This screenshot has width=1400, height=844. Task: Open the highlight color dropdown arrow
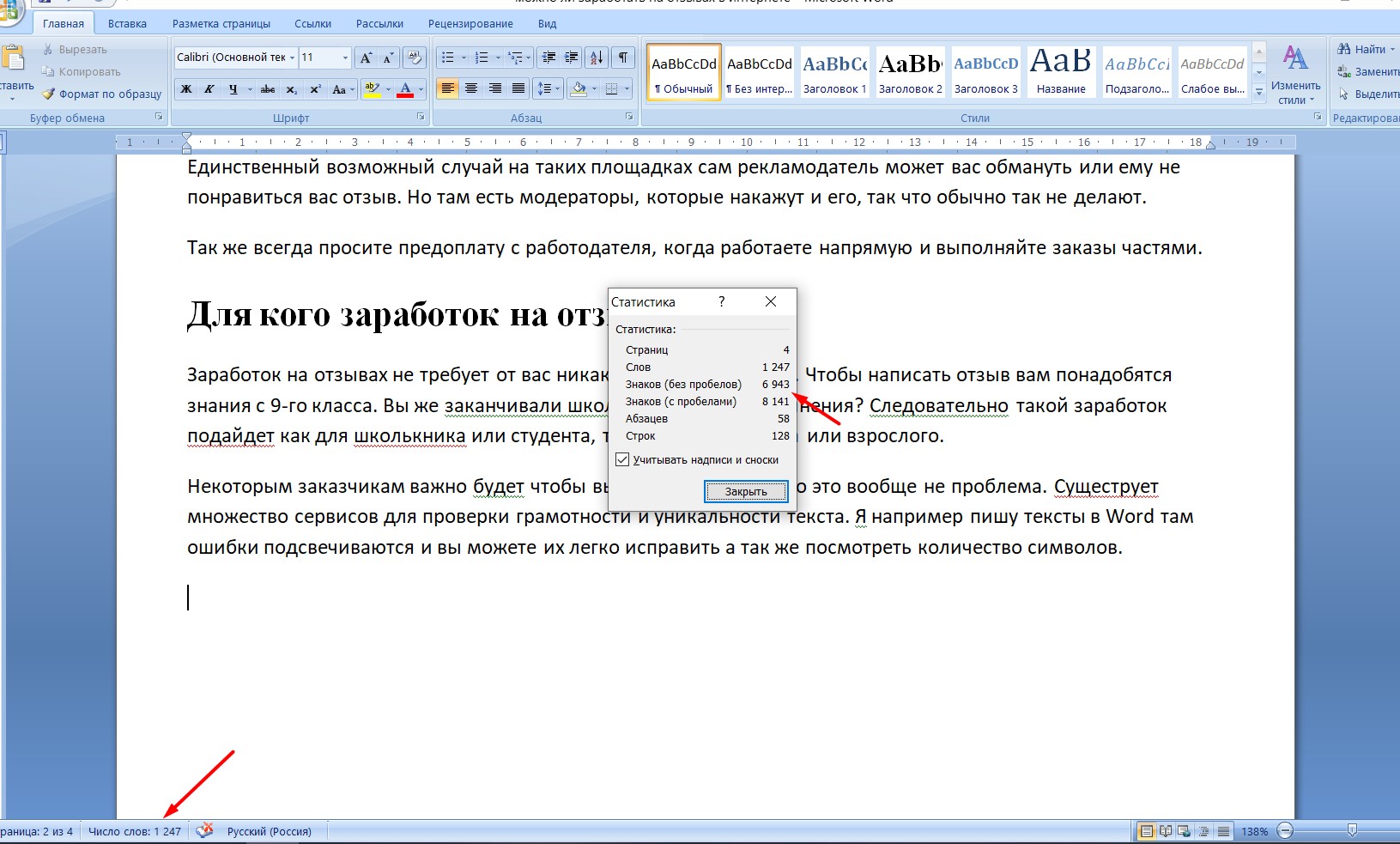pos(387,89)
